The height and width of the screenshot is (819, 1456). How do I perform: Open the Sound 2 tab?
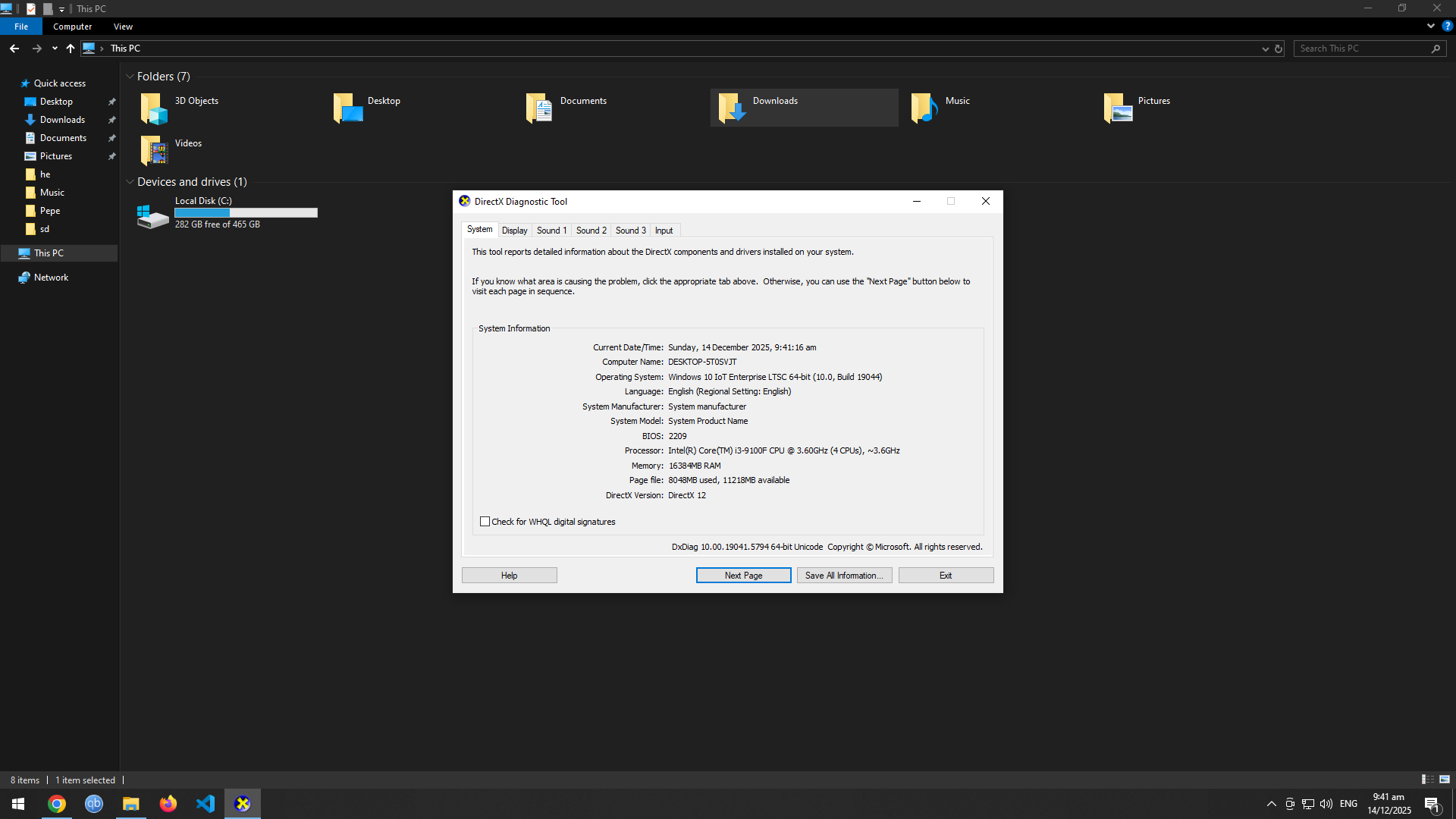pos(591,231)
